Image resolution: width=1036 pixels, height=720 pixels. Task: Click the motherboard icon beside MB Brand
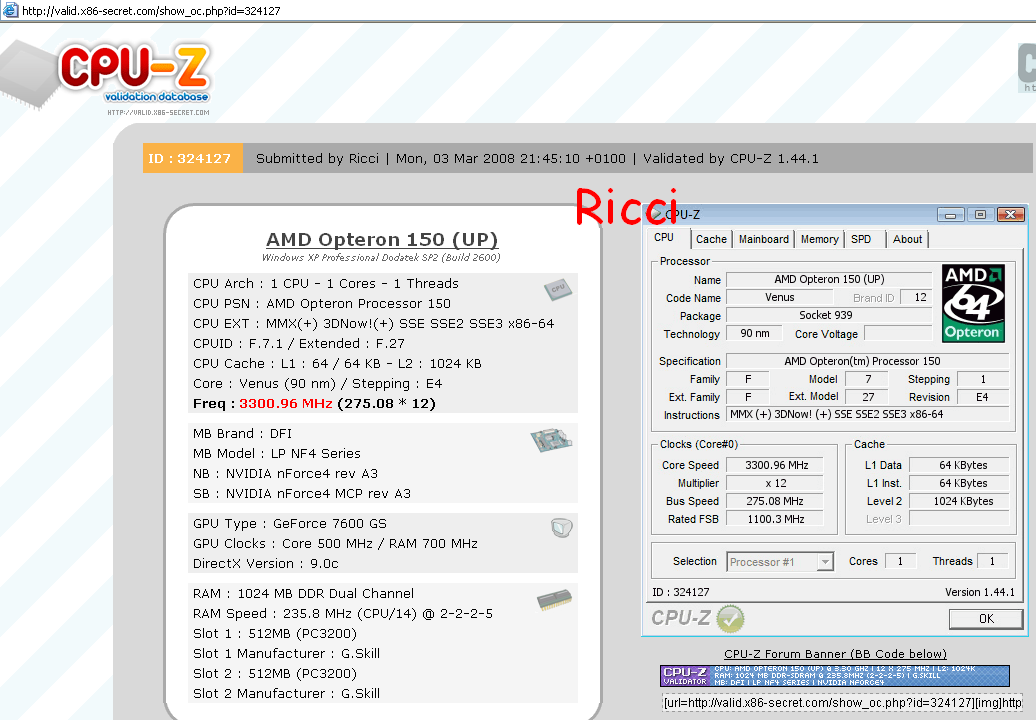tap(550, 440)
